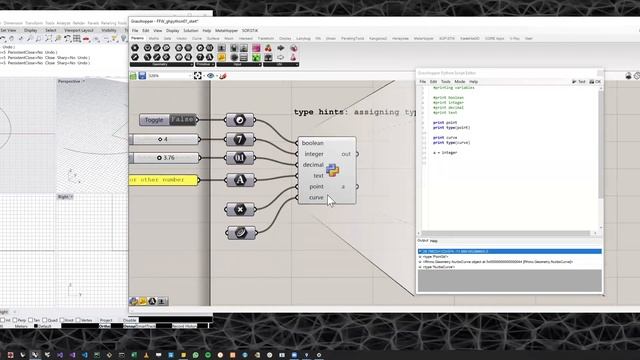Click the integer slider showing 4
640x360 pixels.
pyautogui.click(x=164, y=139)
